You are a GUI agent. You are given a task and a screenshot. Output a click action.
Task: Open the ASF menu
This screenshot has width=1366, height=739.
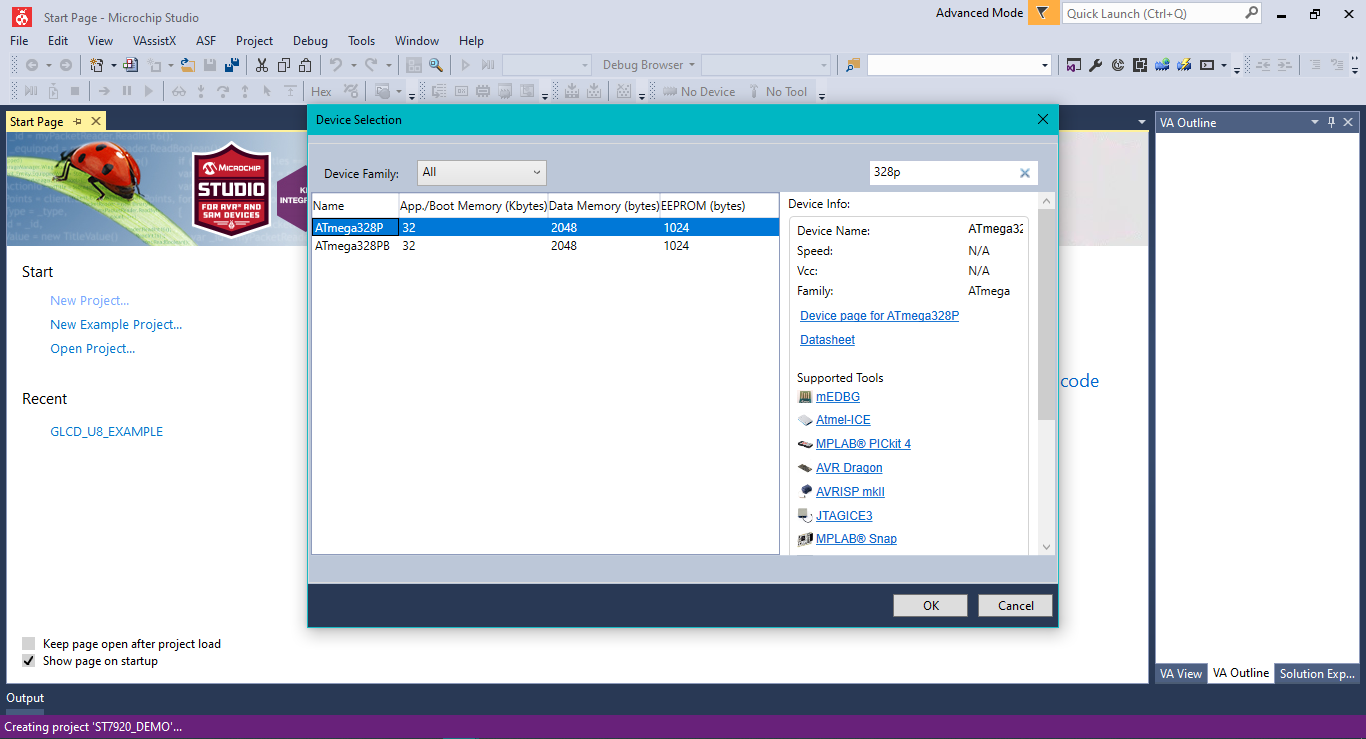[x=206, y=41]
